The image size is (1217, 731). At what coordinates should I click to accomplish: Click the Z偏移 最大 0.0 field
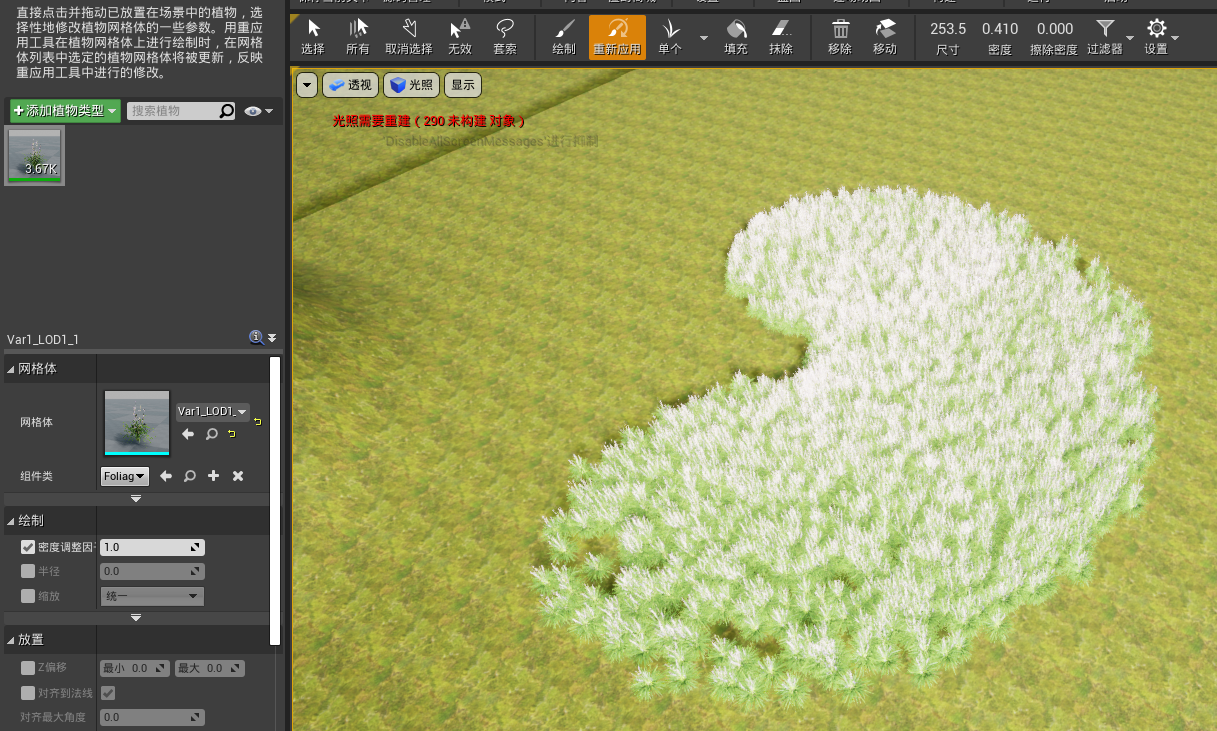210,668
